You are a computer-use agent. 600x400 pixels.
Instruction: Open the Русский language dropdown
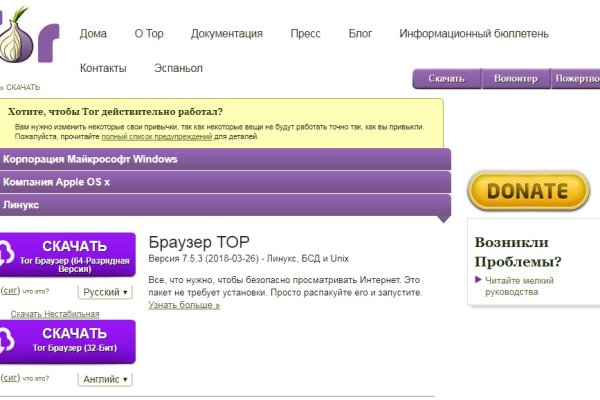(x=106, y=293)
